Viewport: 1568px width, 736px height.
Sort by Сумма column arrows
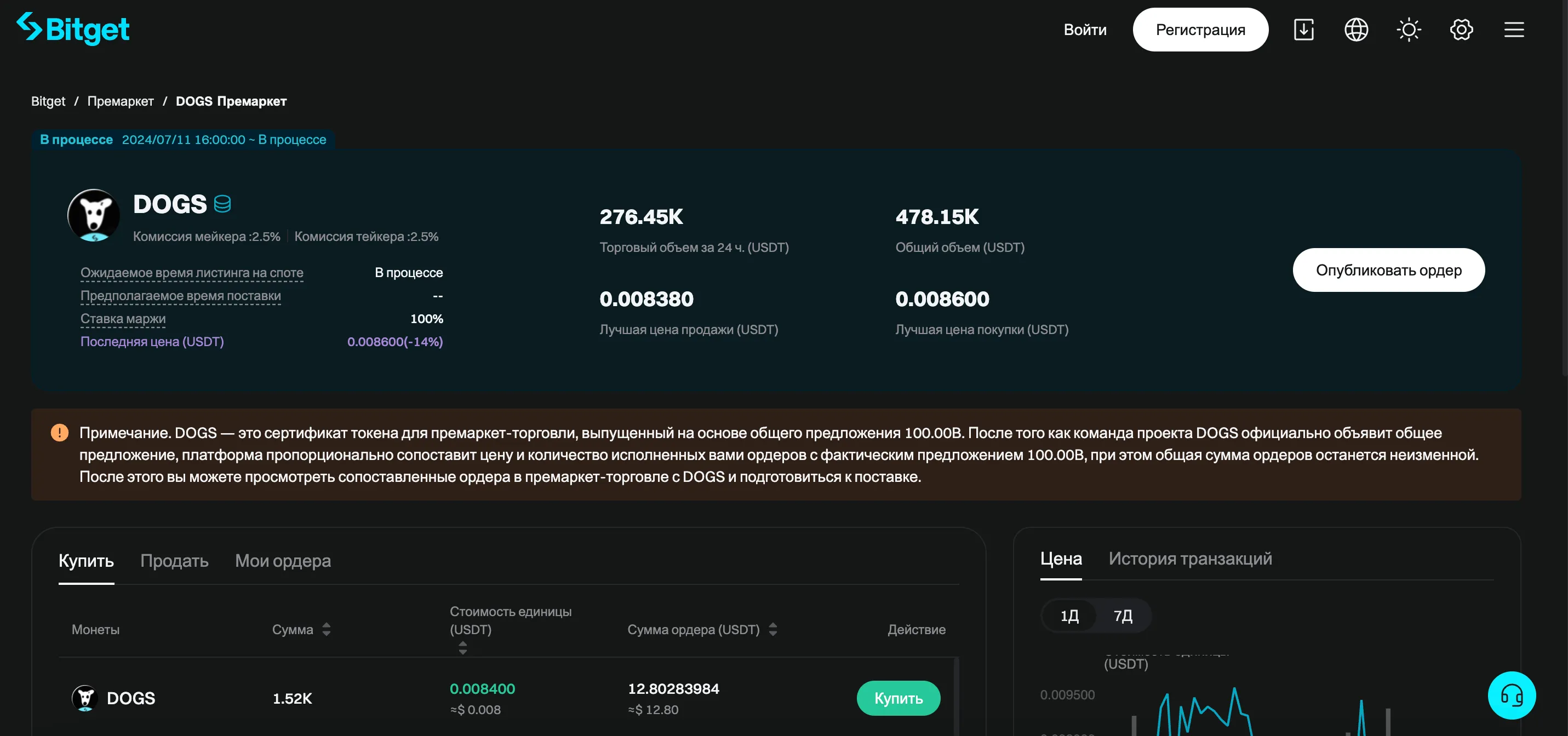(x=327, y=630)
